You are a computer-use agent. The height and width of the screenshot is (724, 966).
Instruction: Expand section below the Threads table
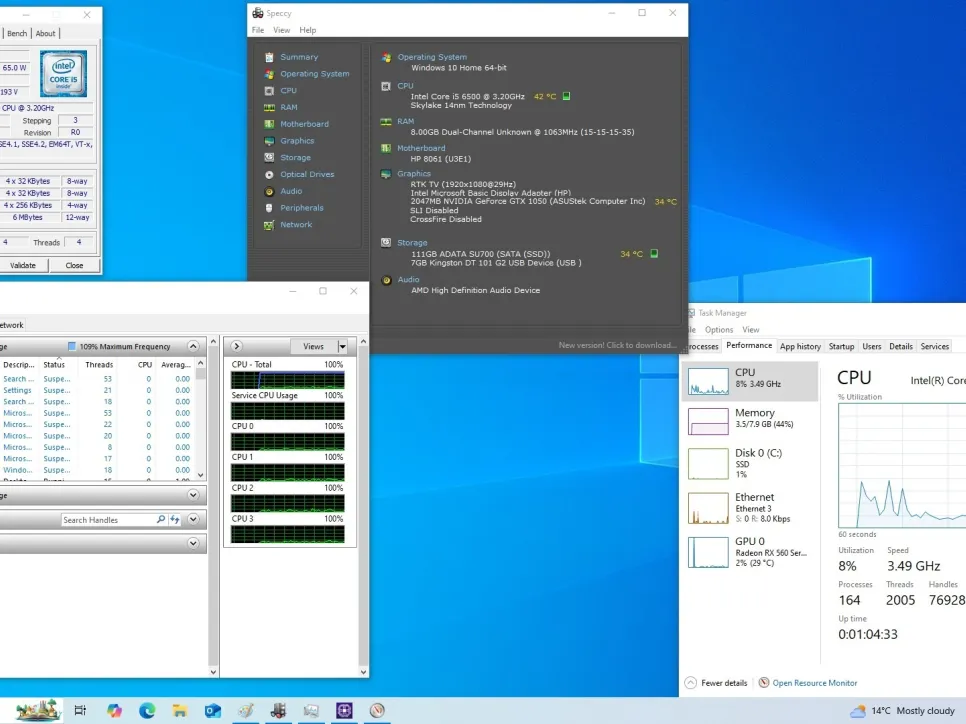193,495
